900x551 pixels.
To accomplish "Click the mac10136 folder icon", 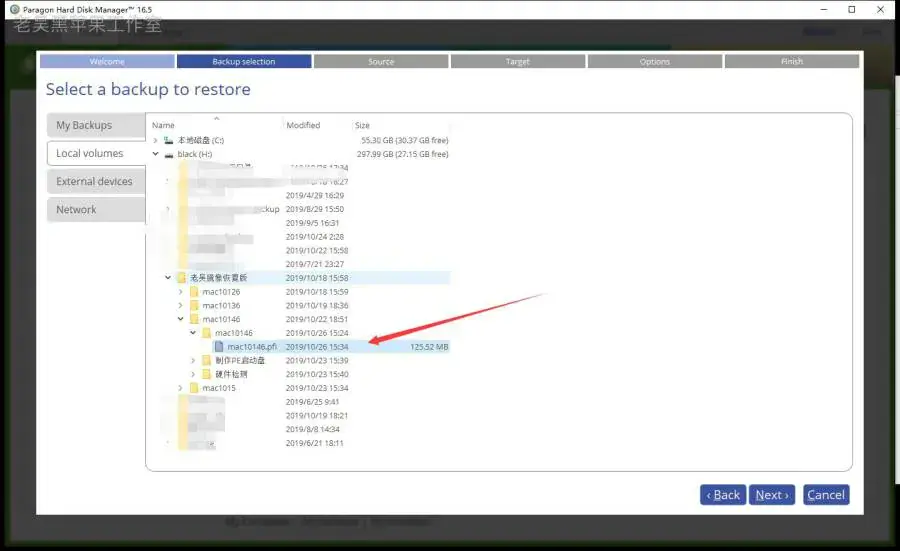I will (x=194, y=305).
